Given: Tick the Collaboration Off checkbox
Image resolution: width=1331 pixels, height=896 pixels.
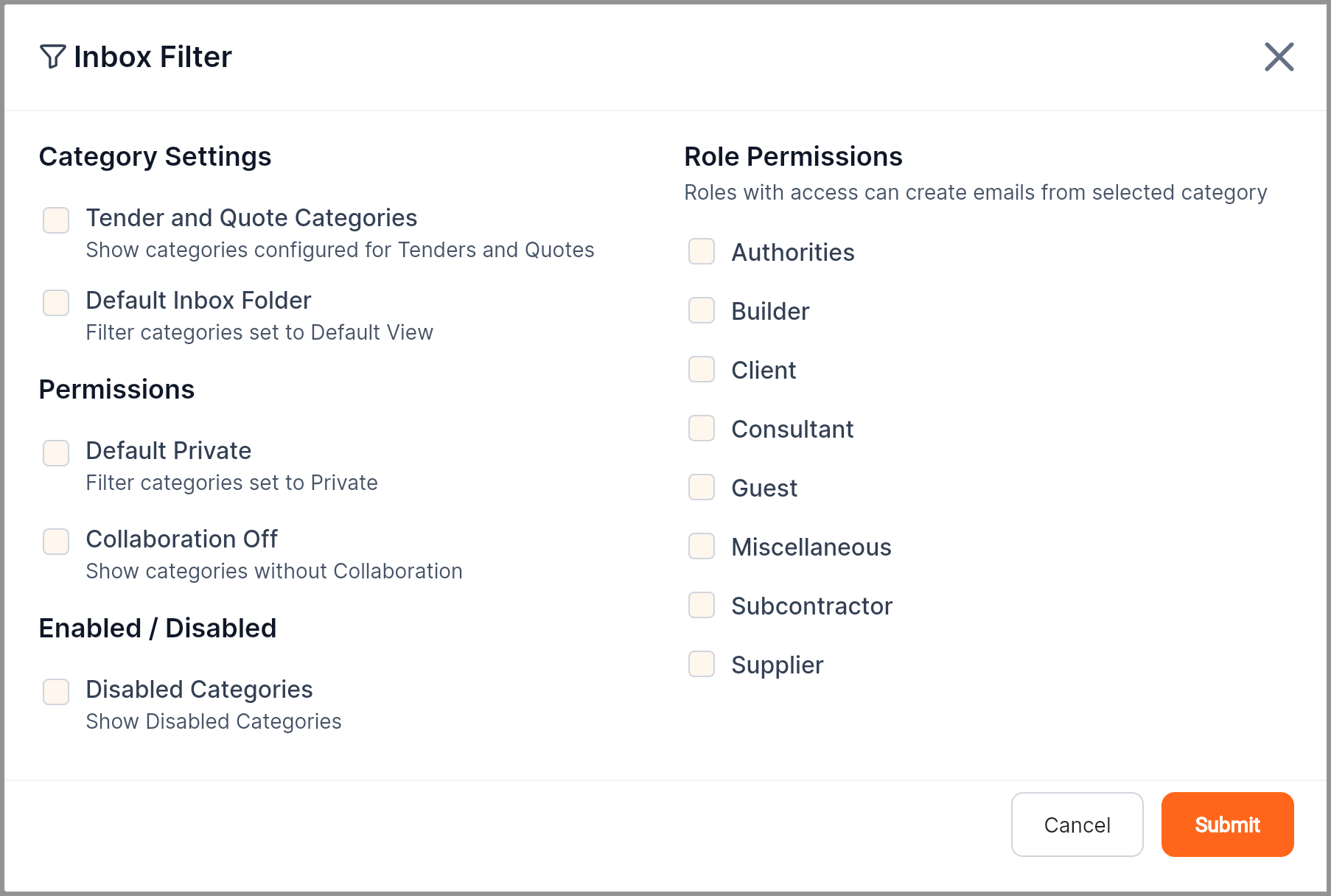Looking at the screenshot, I should click(56, 541).
